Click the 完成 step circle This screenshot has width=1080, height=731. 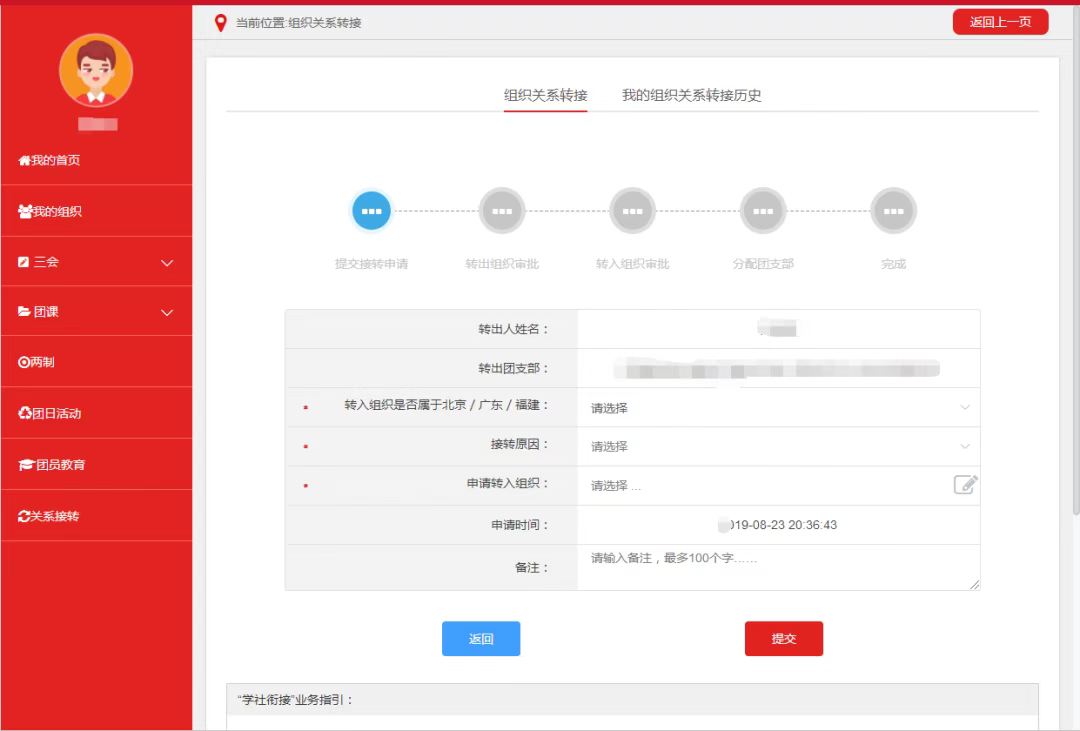893,211
